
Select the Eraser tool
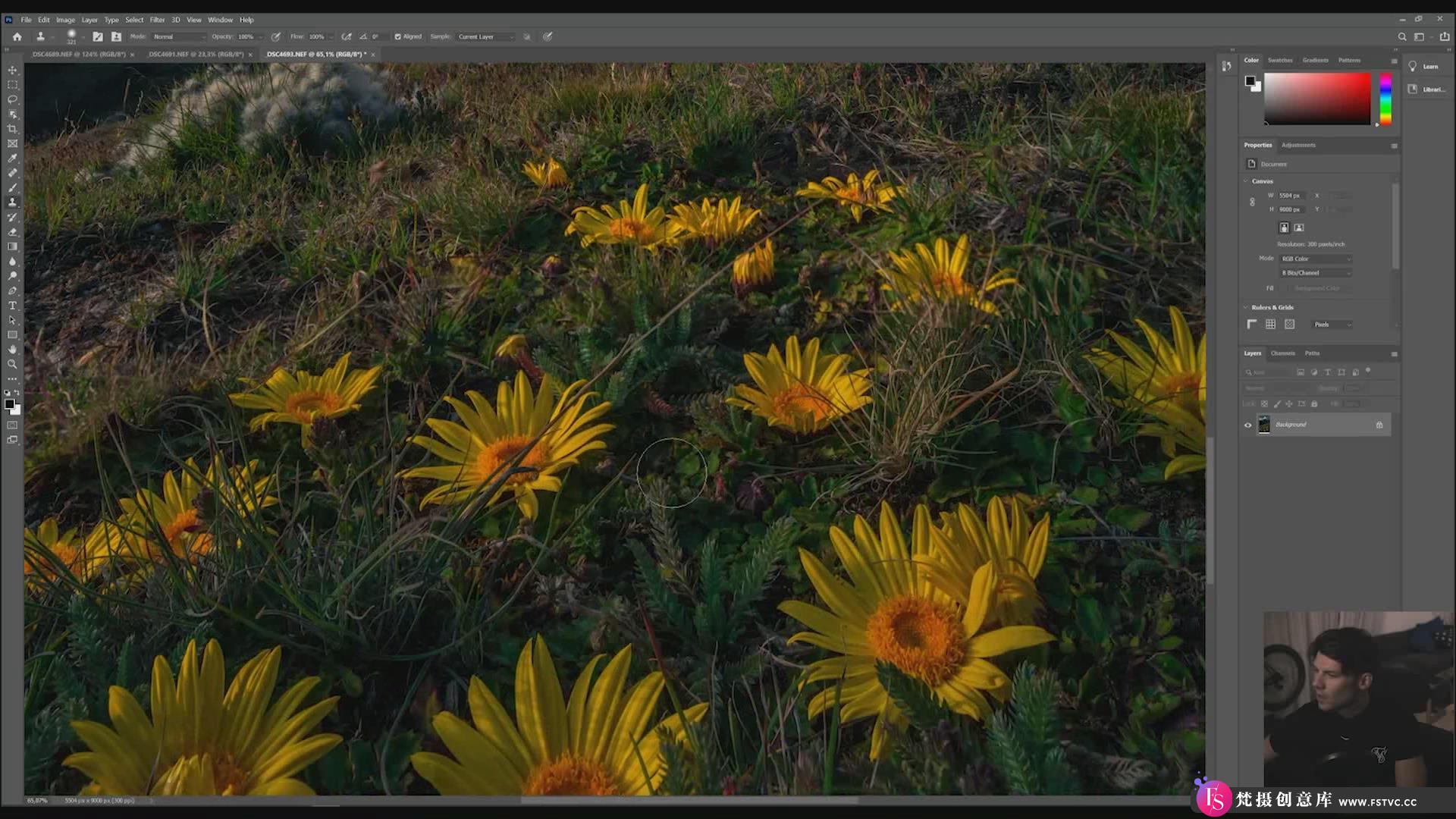coord(12,232)
